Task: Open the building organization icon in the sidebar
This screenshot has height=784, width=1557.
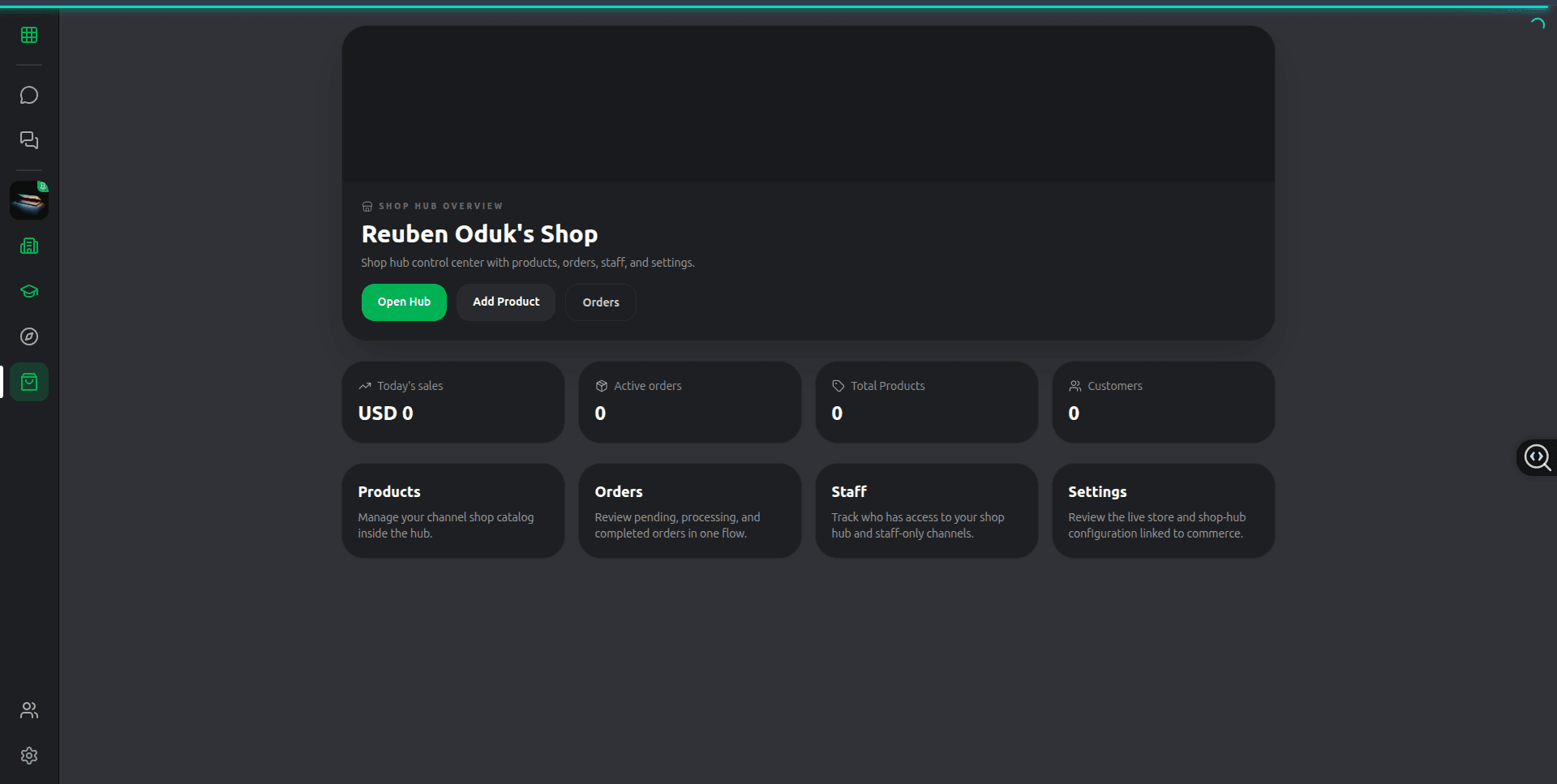Action: point(29,246)
